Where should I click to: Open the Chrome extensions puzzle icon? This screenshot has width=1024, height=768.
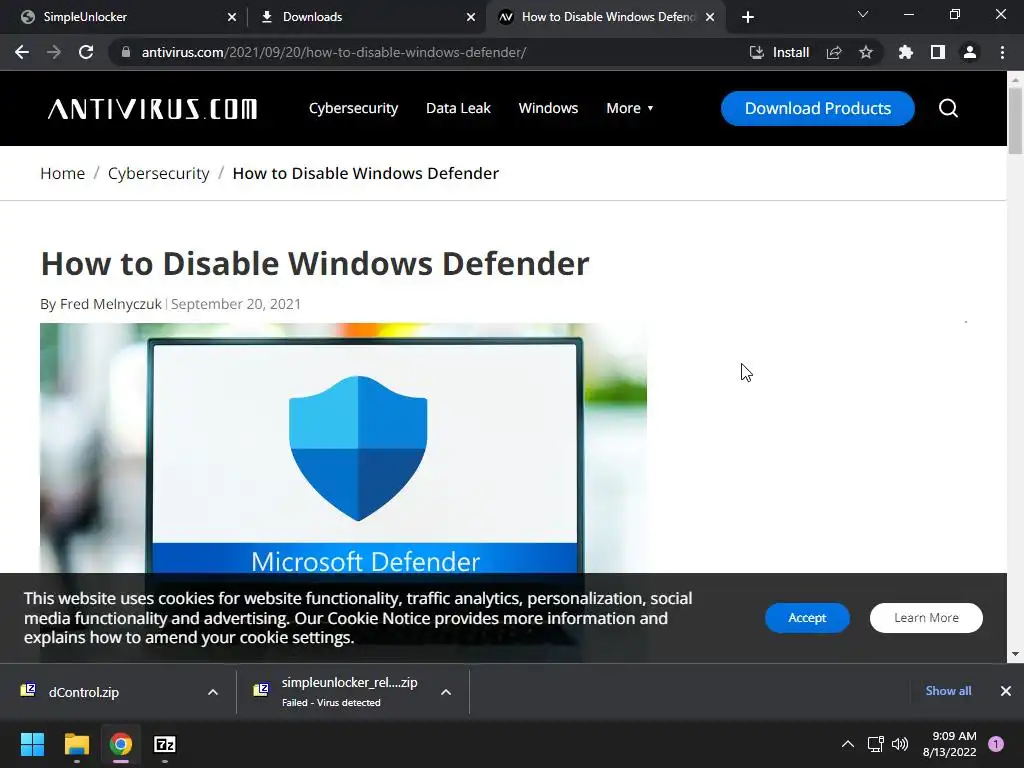point(905,52)
